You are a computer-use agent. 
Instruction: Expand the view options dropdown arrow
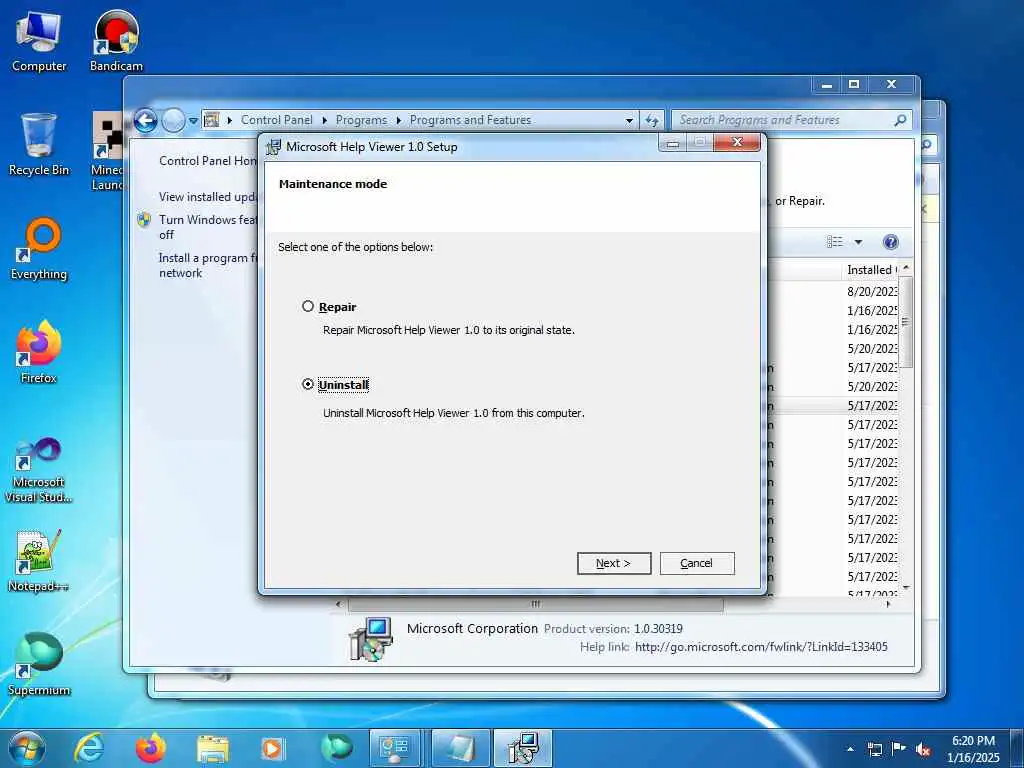tap(858, 242)
